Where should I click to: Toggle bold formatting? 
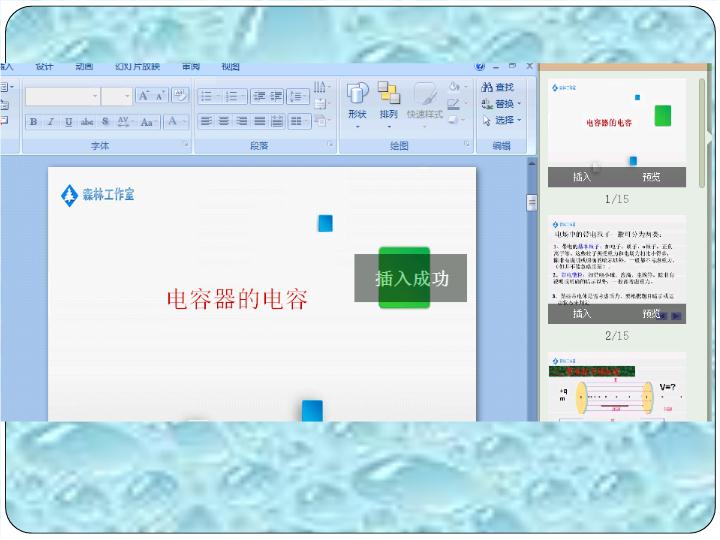(x=33, y=122)
